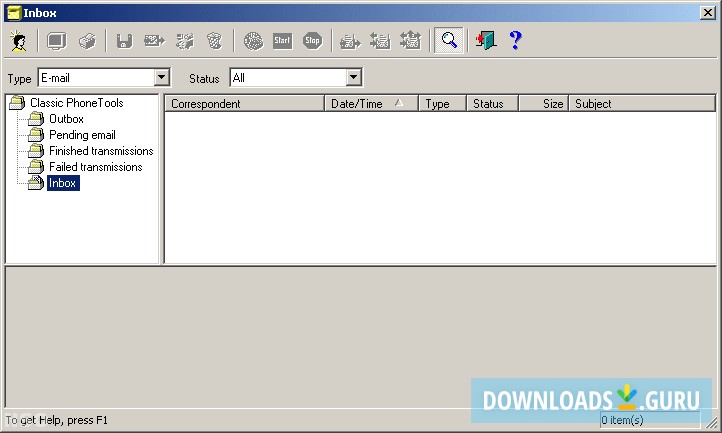Image resolution: width=722 pixels, height=433 pixels.
Task: Click the Inbox title bar icon
Action: (x=14, y=13)
